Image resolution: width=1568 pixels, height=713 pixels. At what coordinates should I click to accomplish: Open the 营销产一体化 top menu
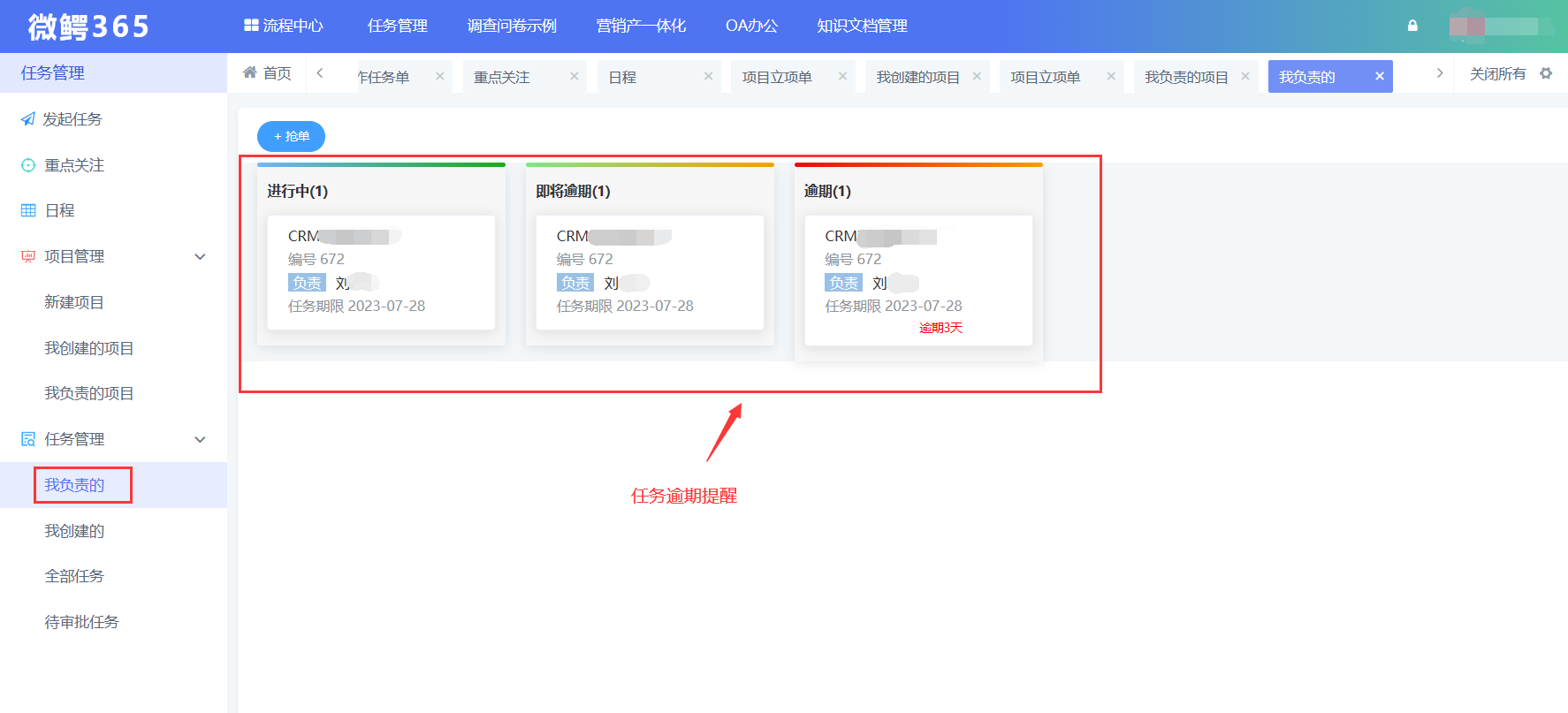click(x=641, y=26)
